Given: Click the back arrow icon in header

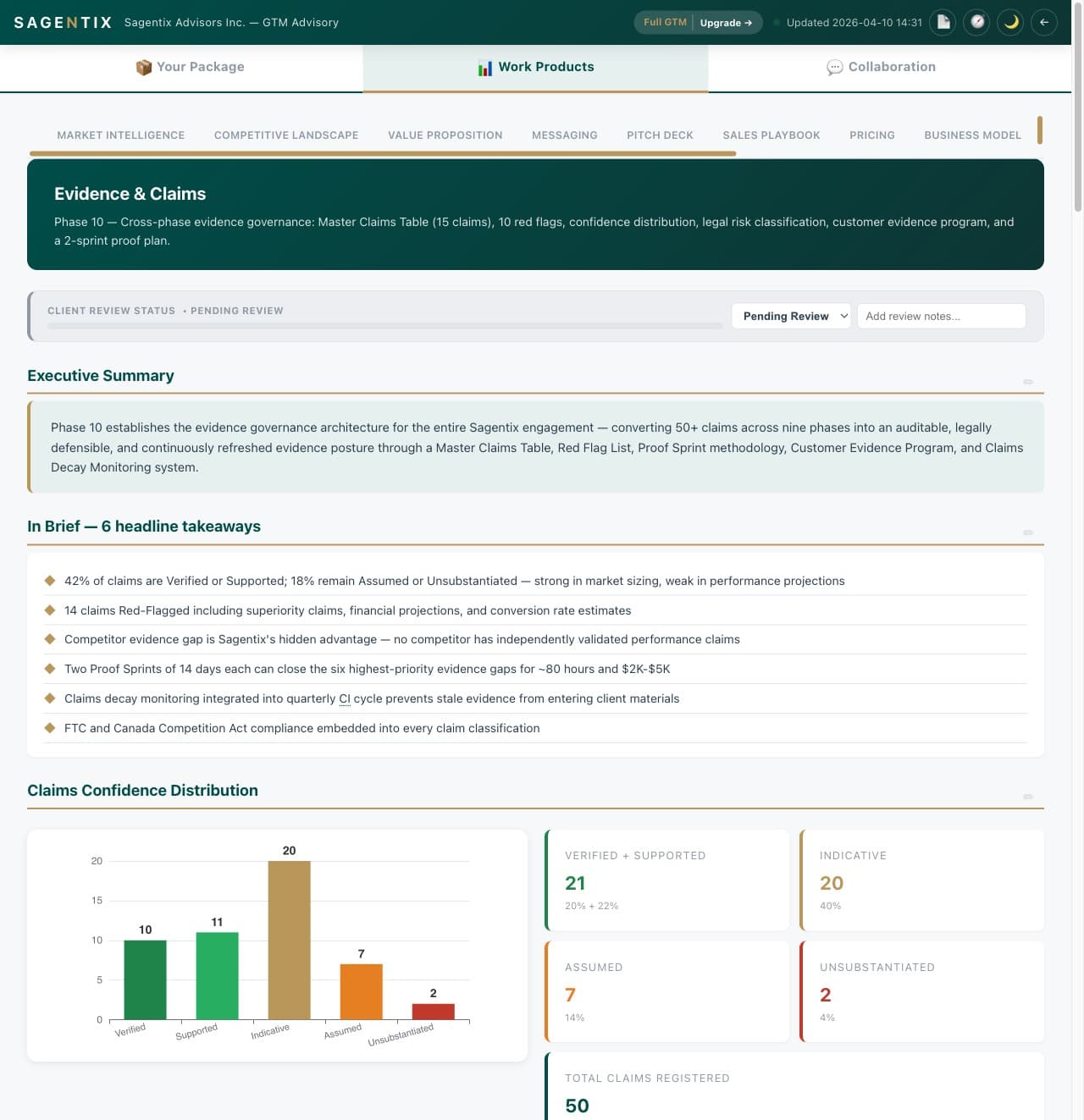Looking at the screenshot, I should point(1044,22).
